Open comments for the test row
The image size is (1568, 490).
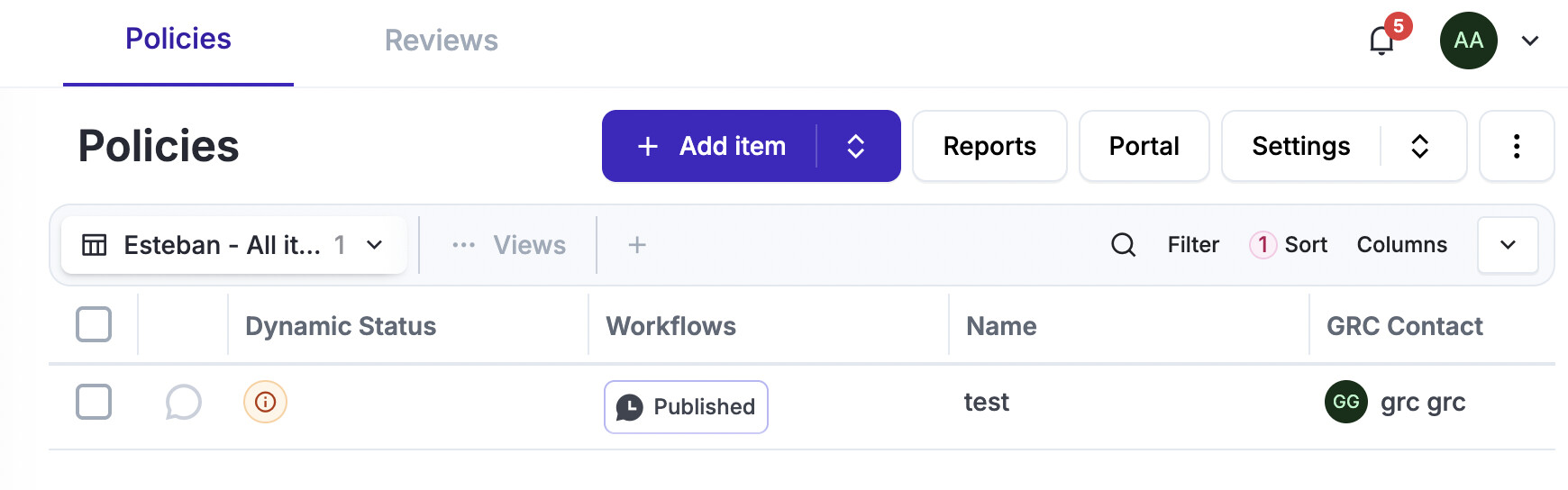183,403
